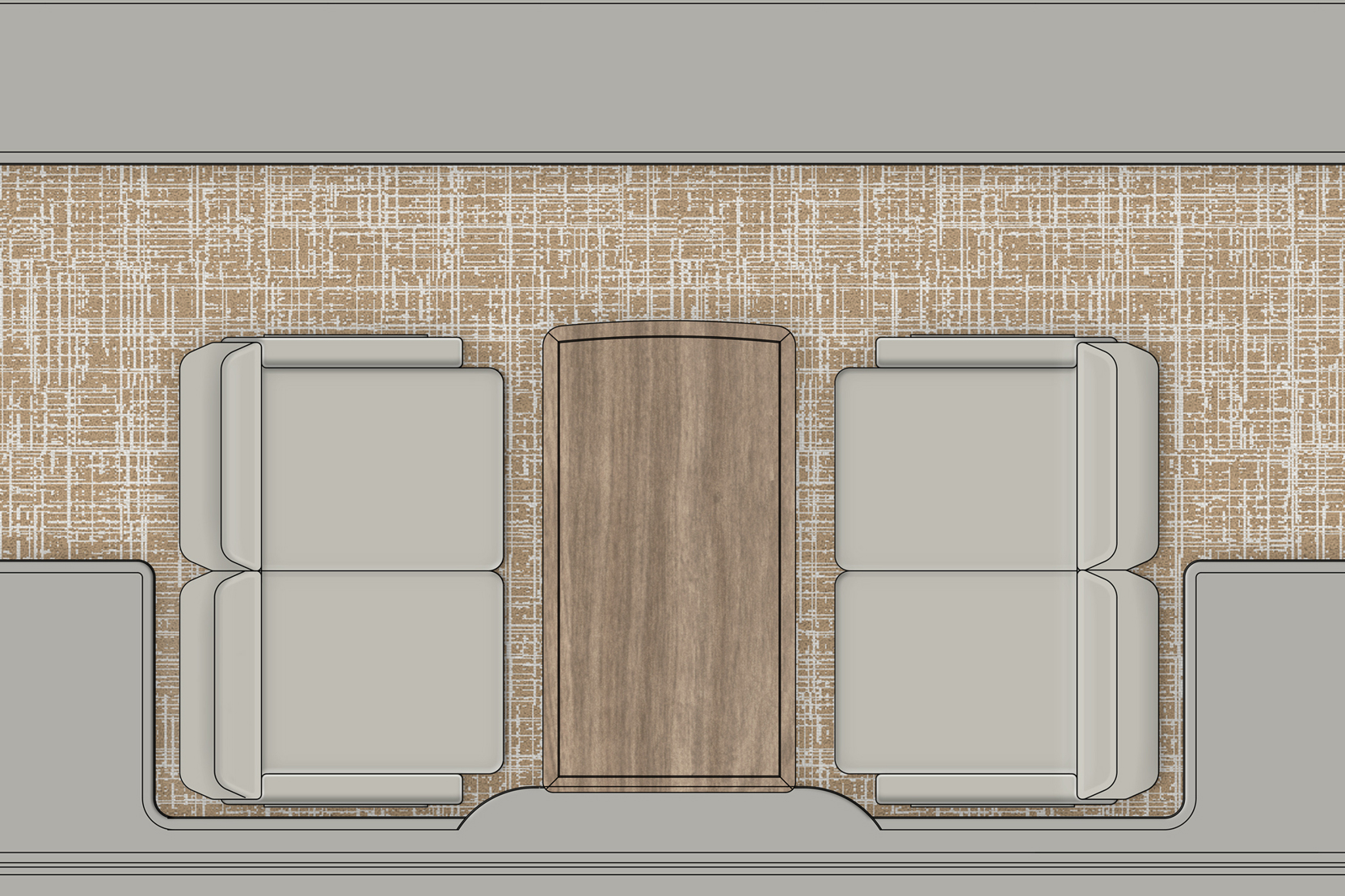The height and width of the screenshot is (896, 1345).
Task: Pick the top armrest of the left sofa
Action: [x=360, y=351]
